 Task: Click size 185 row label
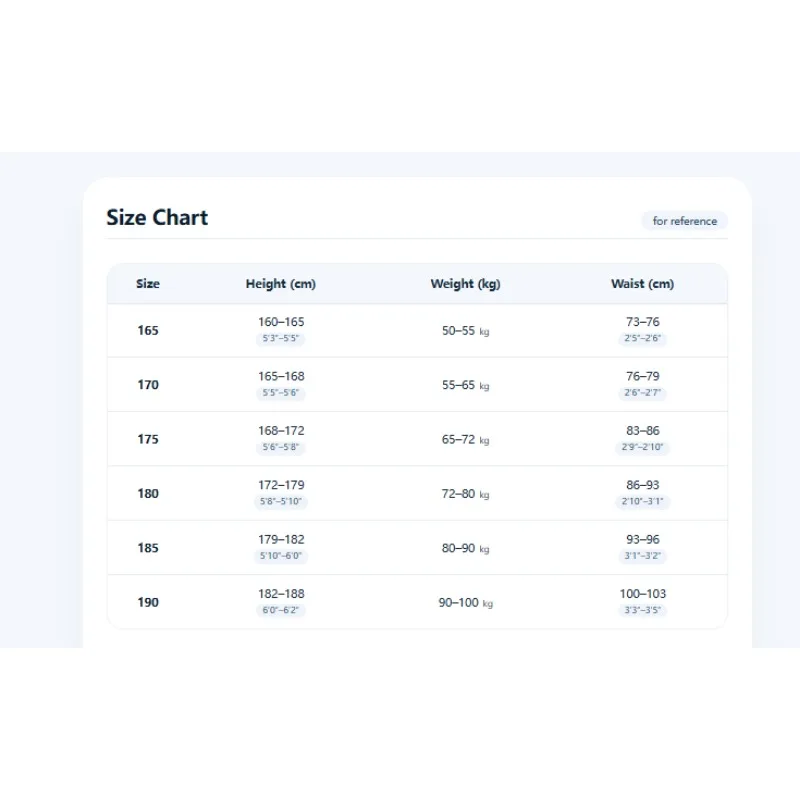(148, 548)
